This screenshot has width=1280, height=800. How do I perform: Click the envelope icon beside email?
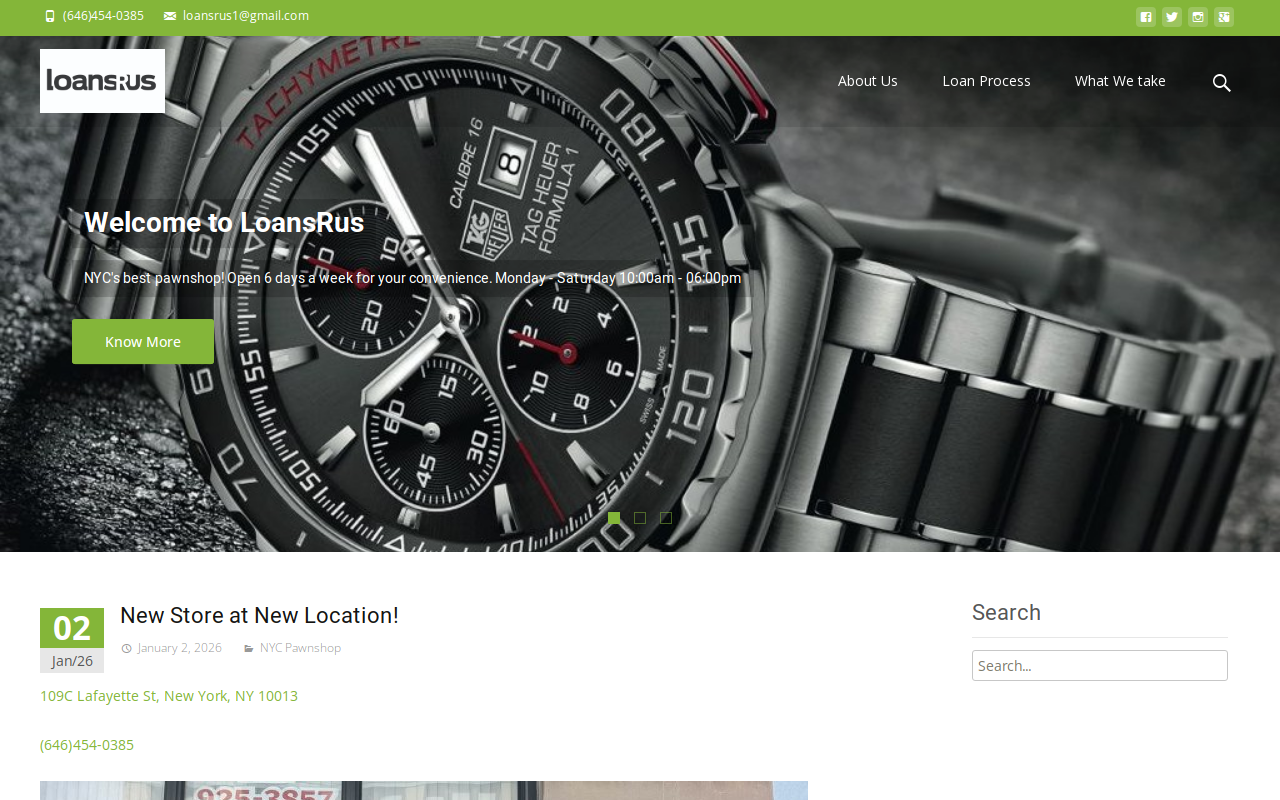170,16
